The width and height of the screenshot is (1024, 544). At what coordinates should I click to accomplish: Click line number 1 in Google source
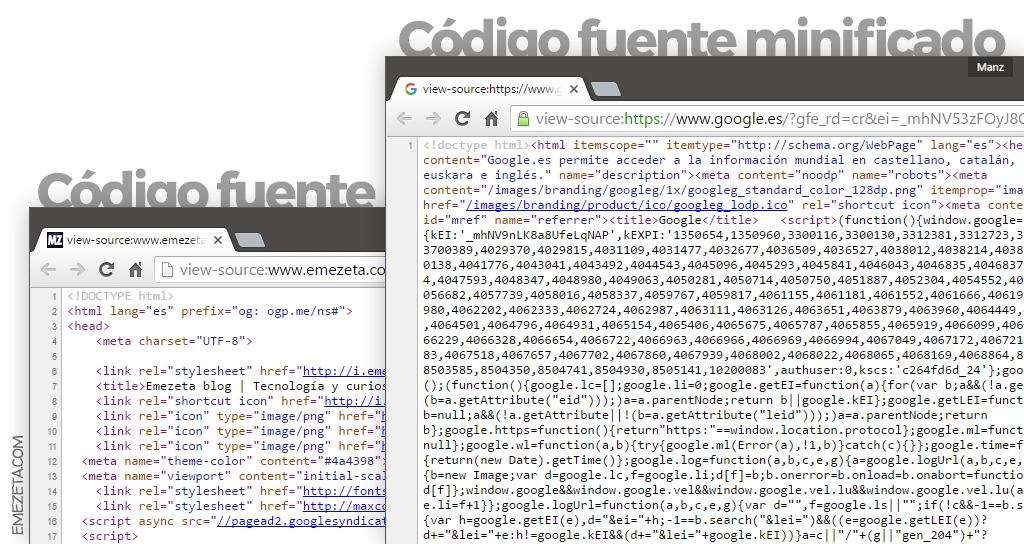click(410, 145)
